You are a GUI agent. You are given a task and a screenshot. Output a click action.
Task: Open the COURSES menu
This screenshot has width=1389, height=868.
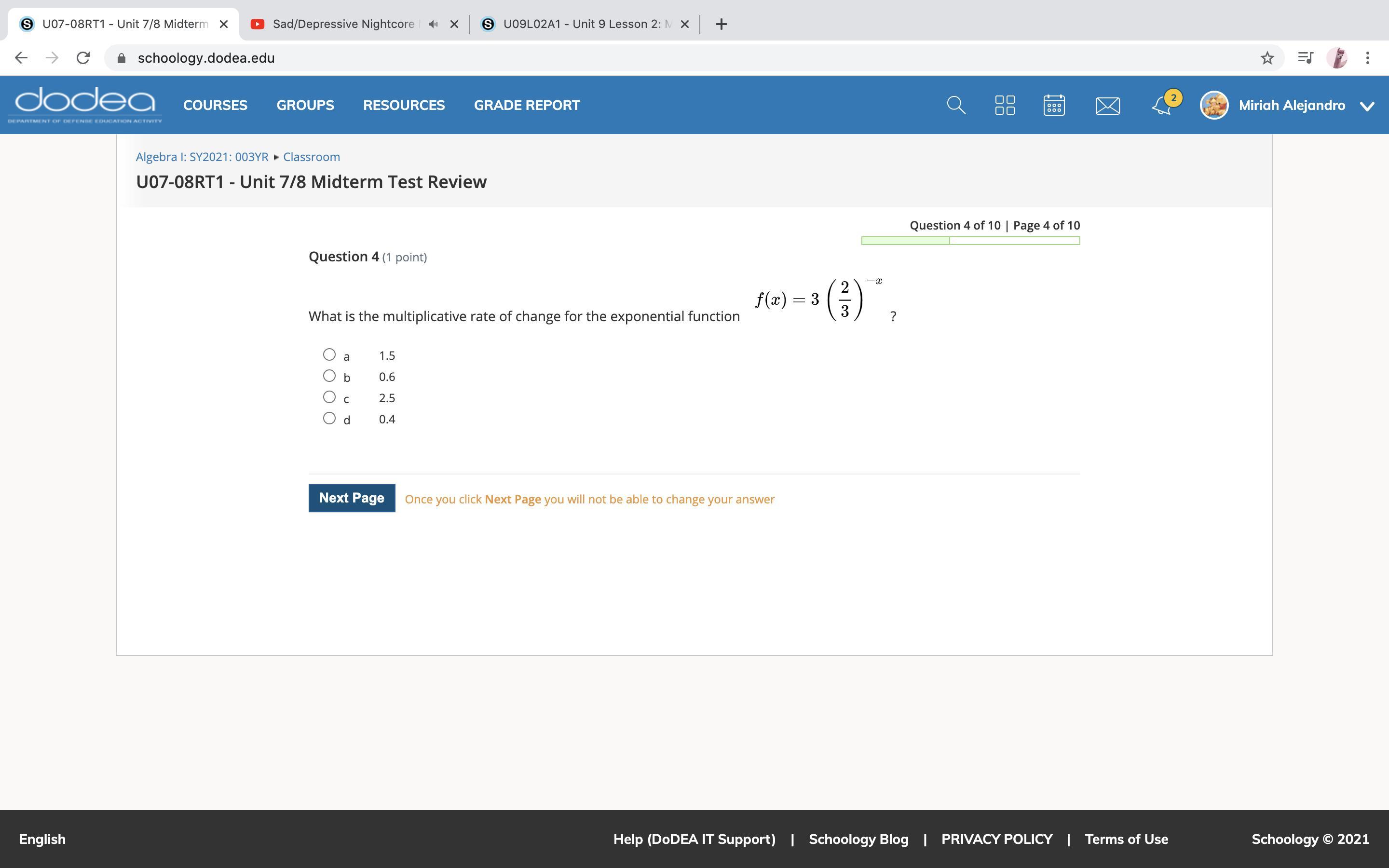[215, 106]
